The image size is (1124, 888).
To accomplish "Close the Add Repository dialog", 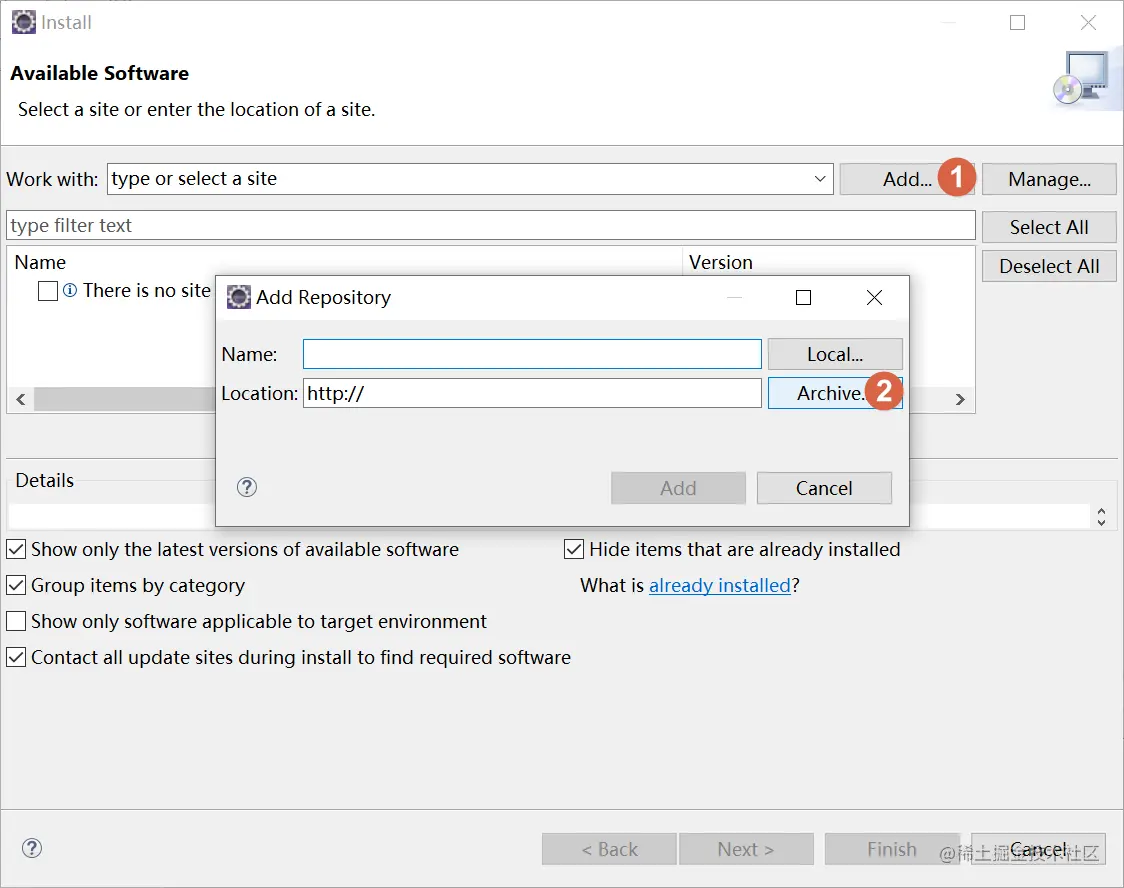I will point(874,297).
